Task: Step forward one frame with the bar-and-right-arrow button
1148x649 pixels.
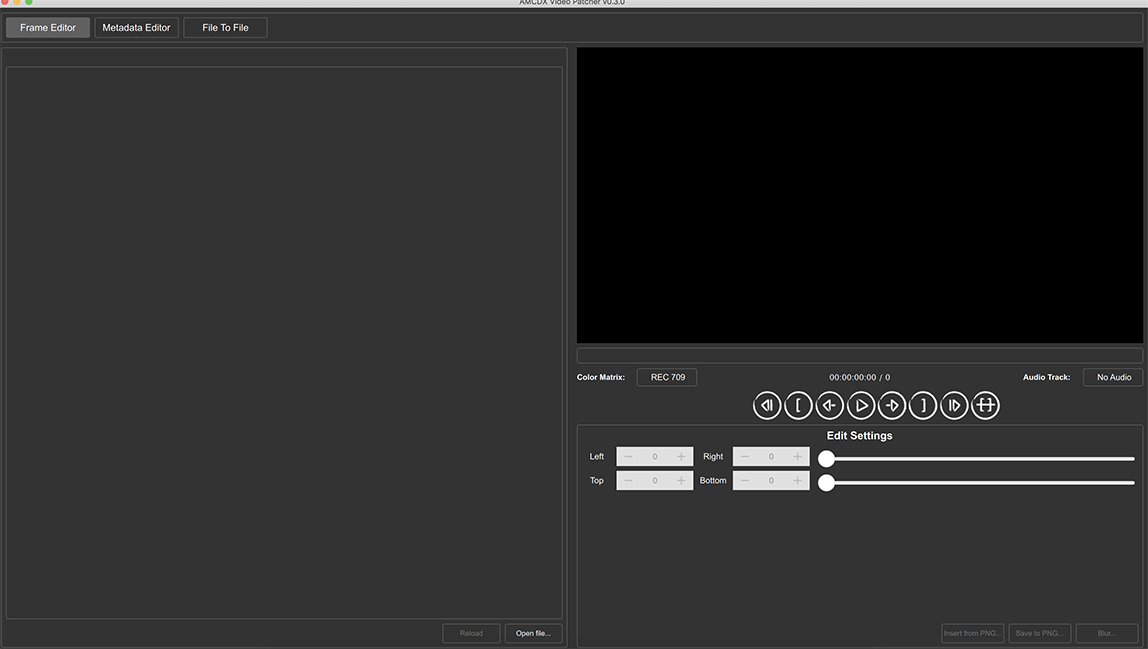Action: (954, 405)
